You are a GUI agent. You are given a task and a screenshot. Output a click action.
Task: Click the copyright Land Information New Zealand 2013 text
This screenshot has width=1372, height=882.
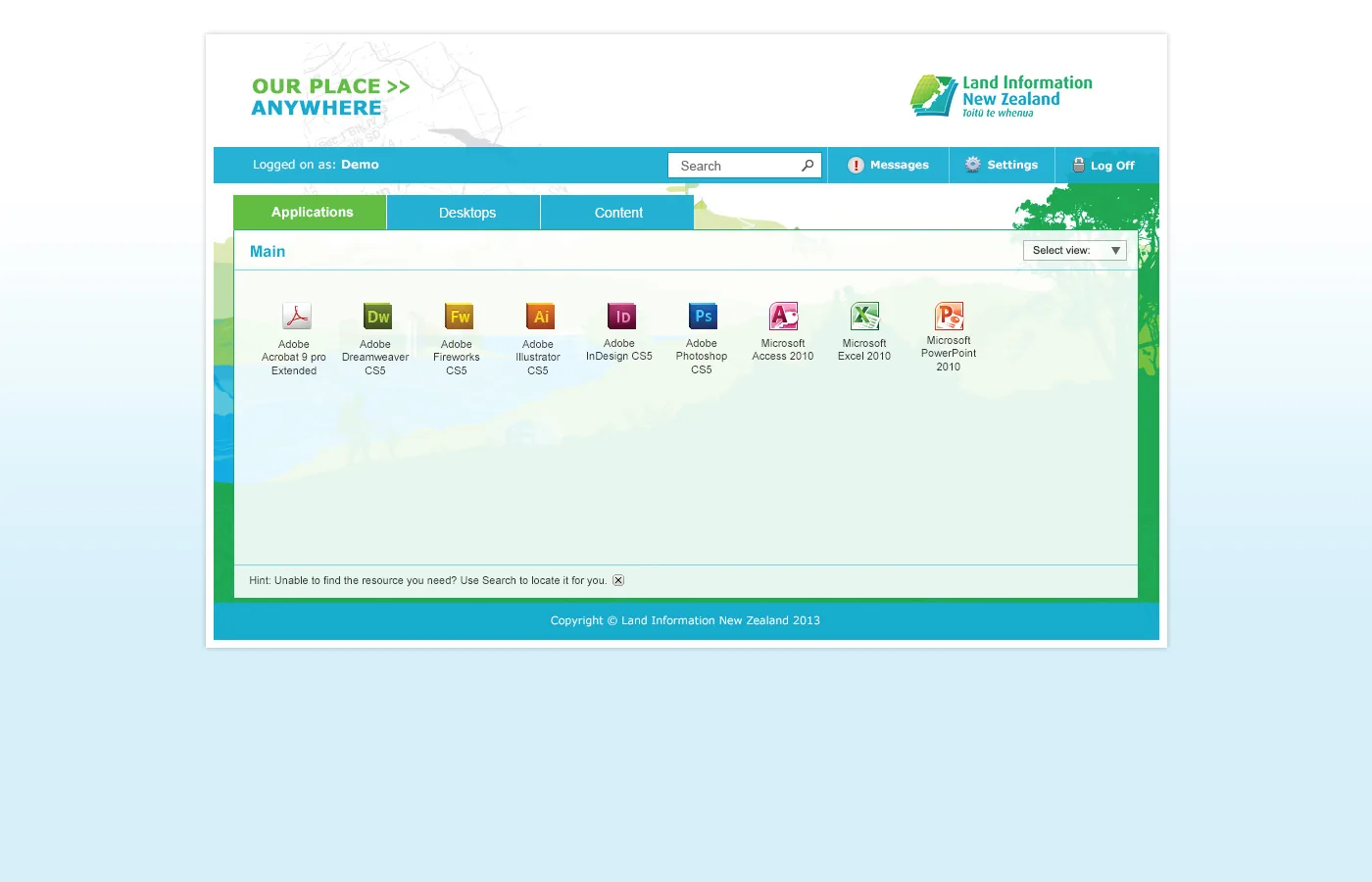pos(685,620)
